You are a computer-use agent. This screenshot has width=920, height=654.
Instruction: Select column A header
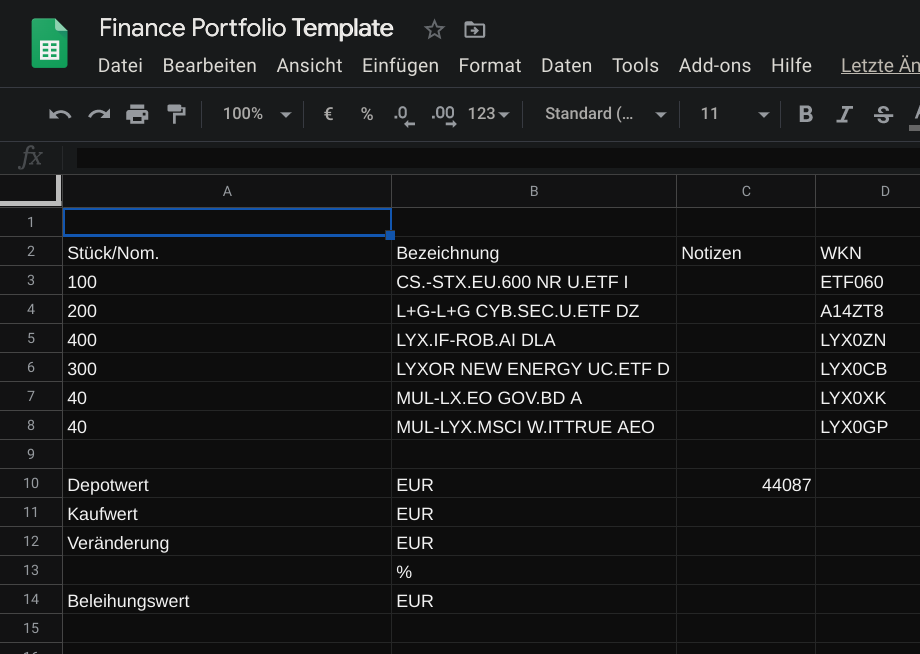[x=227, y=191]
